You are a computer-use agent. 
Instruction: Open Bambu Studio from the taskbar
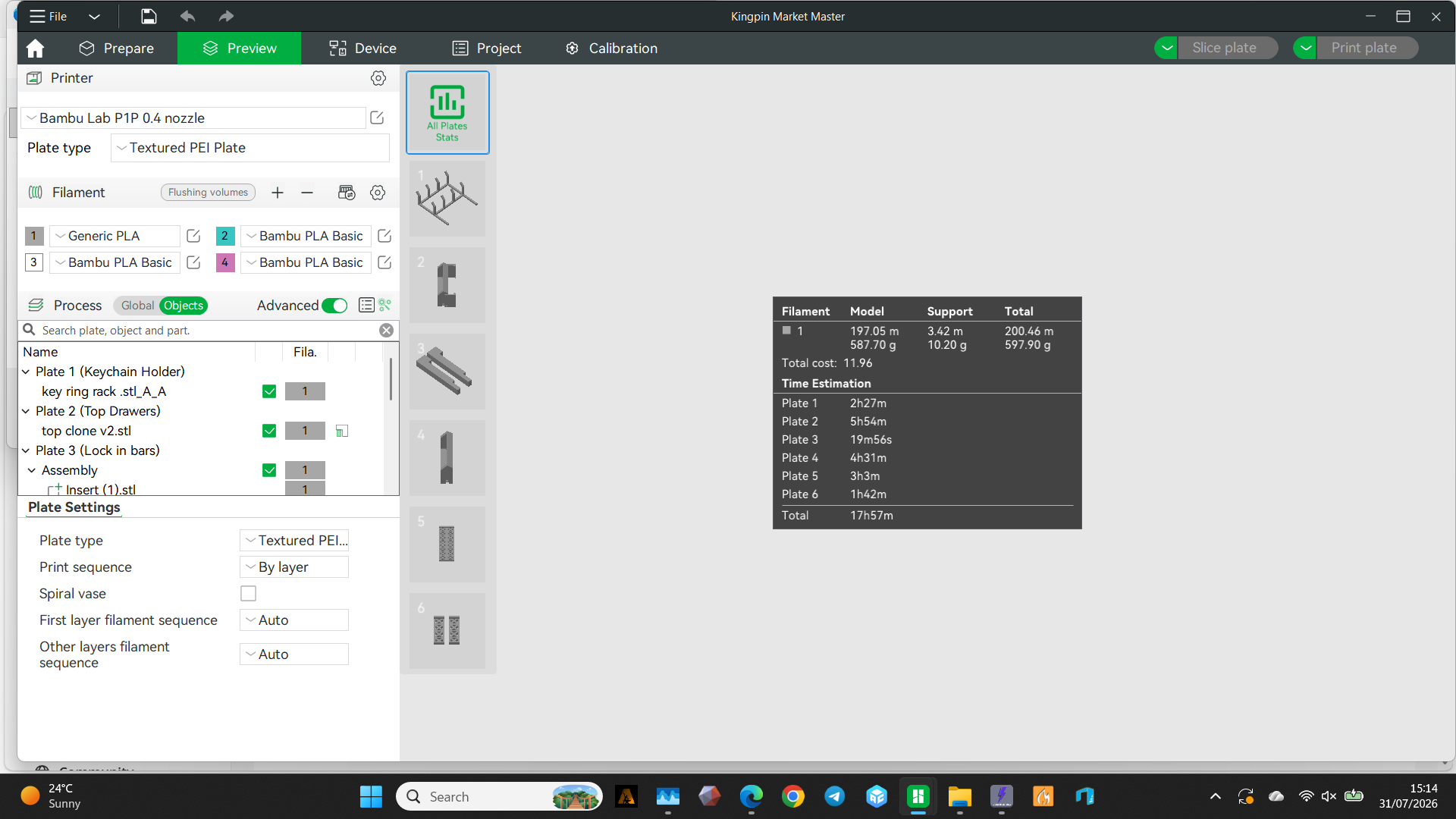click(918, 796)
